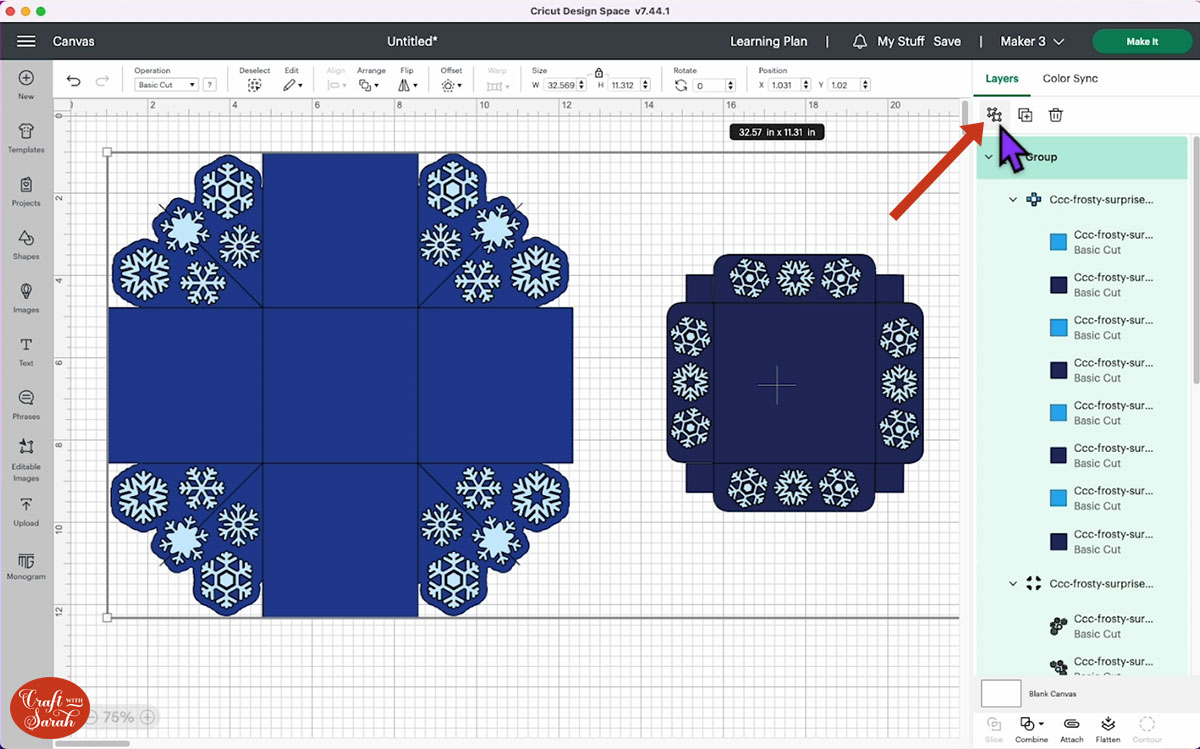The height and width of the screenshot is (749, 1200).
Task: Open the Monogram tool
Action: [x=26, y=566]
